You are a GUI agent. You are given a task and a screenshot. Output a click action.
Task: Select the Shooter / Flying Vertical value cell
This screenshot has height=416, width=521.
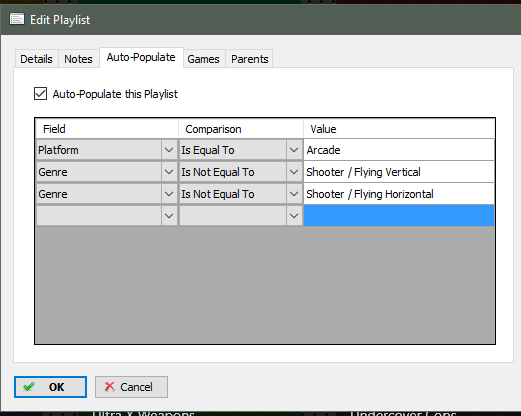[399, 172]
